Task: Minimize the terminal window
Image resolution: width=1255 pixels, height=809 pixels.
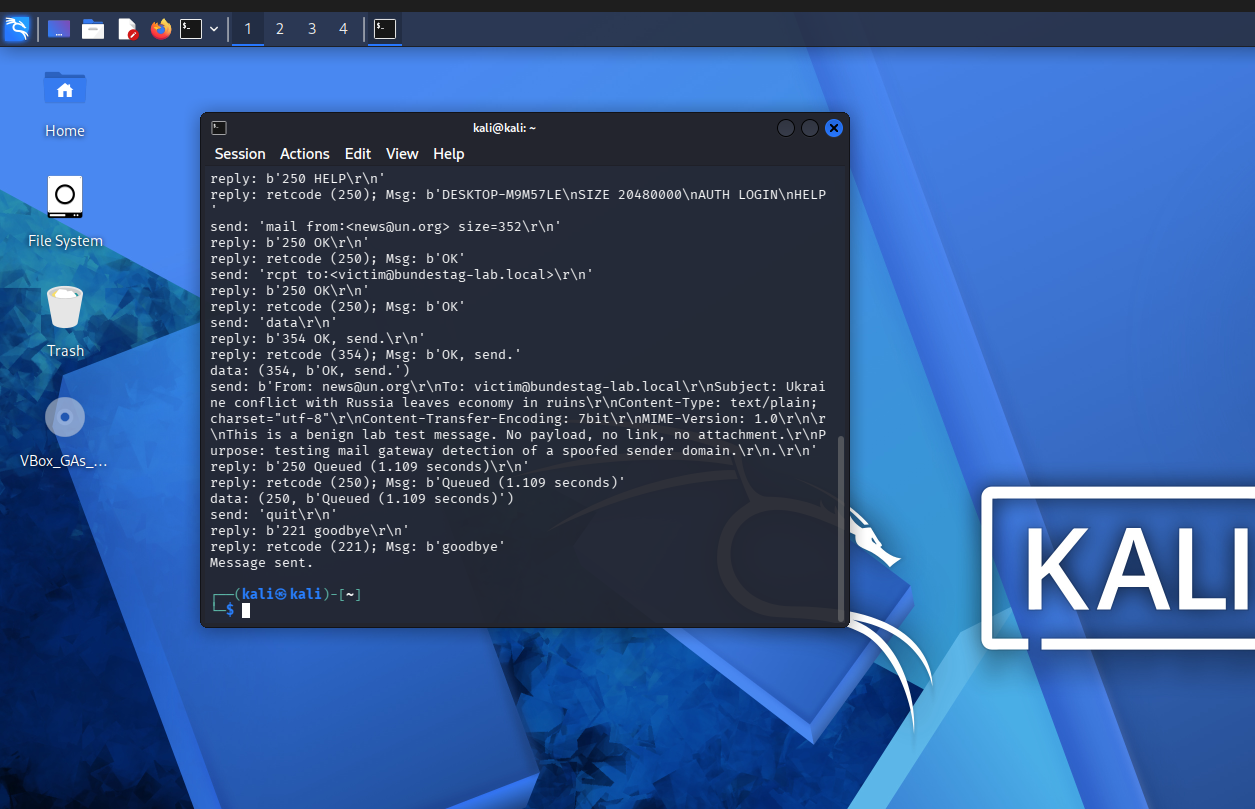Action: (786, 128)
